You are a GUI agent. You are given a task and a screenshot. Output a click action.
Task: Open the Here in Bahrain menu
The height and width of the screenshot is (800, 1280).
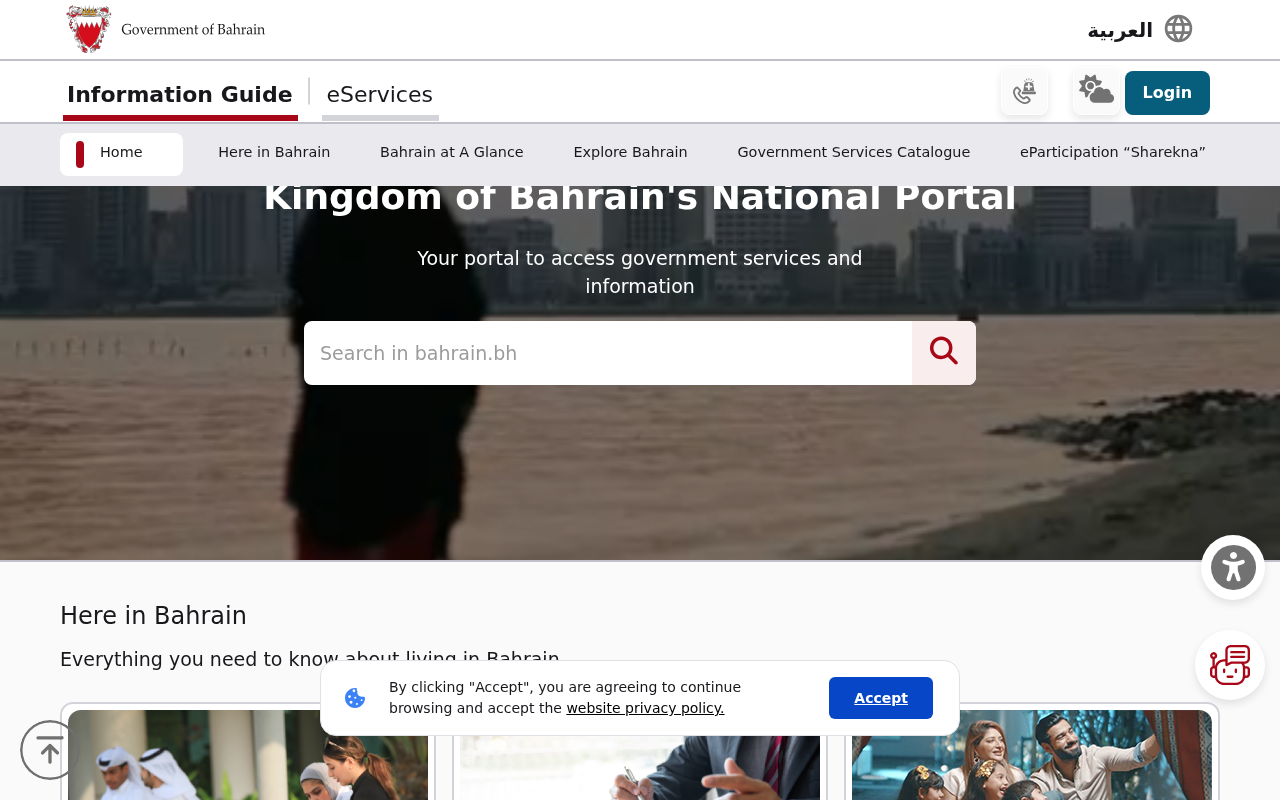(x=274, y=153)
